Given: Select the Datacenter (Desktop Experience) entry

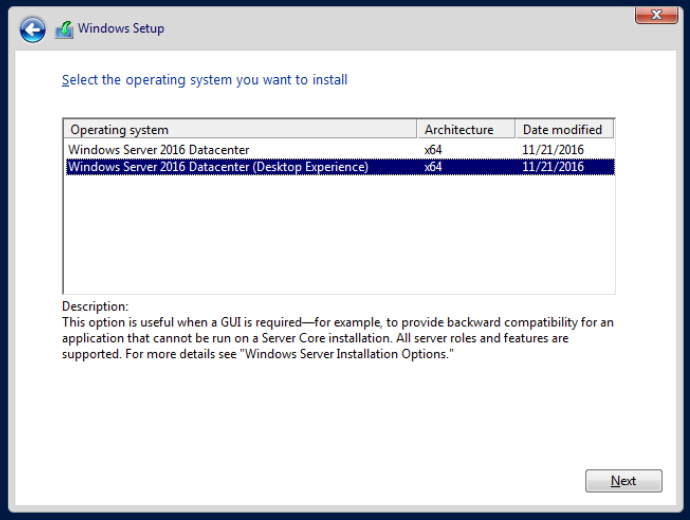Looking at the screenshot, I should pos(217,167).
